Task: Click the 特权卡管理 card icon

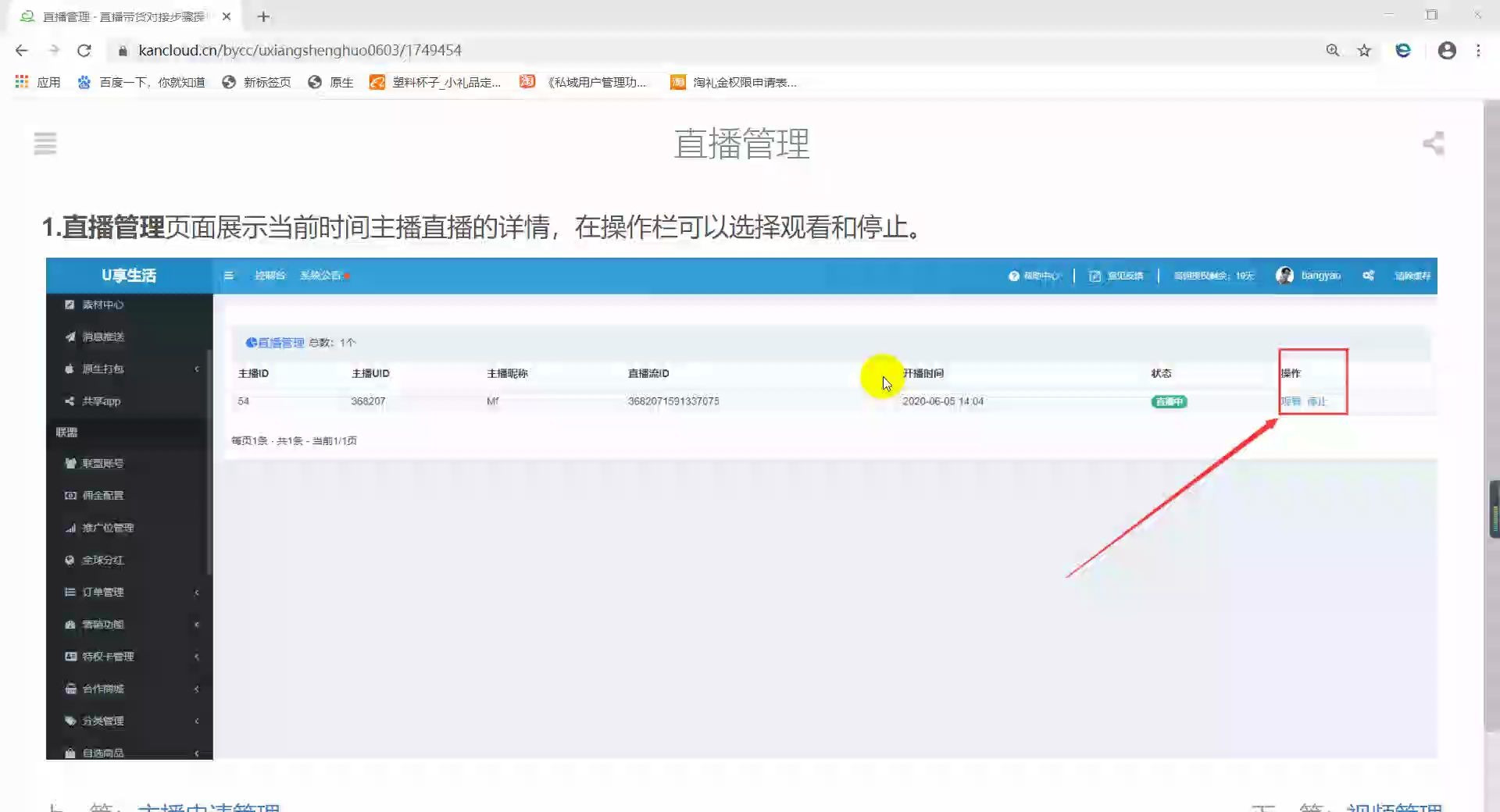Action: click(x=70, y=657)
